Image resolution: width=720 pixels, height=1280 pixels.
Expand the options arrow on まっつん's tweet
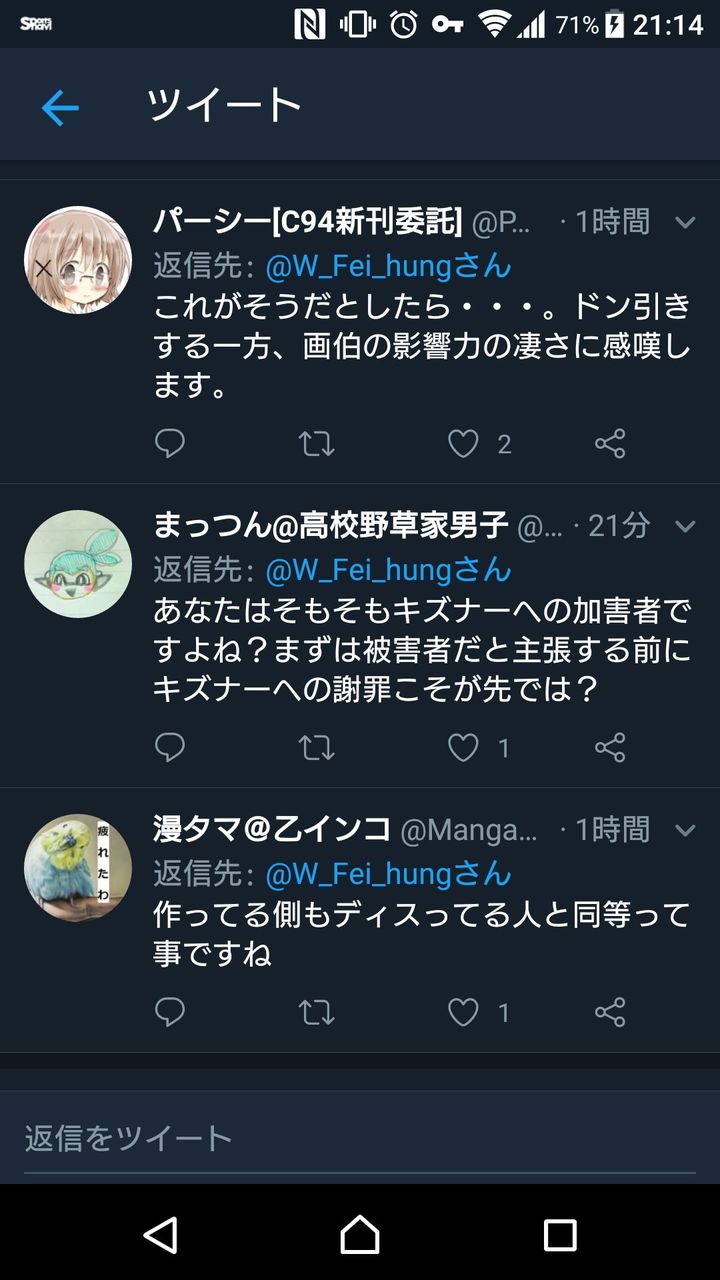click(685, 525)
